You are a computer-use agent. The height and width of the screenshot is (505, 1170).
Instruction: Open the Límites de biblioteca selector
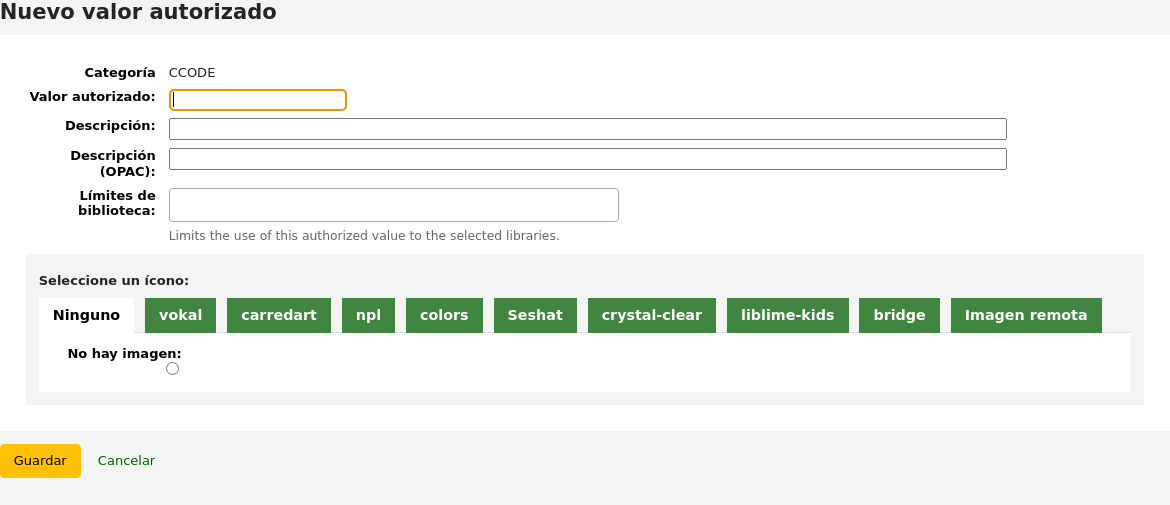393,205
